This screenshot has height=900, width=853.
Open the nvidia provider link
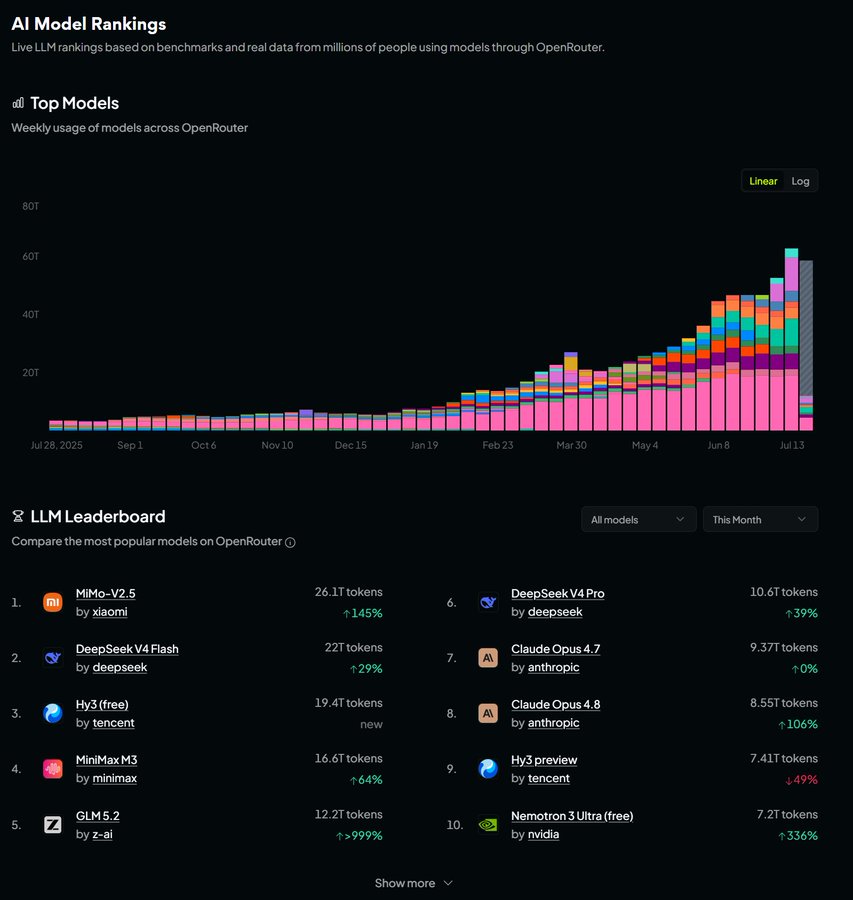point(543,835)
